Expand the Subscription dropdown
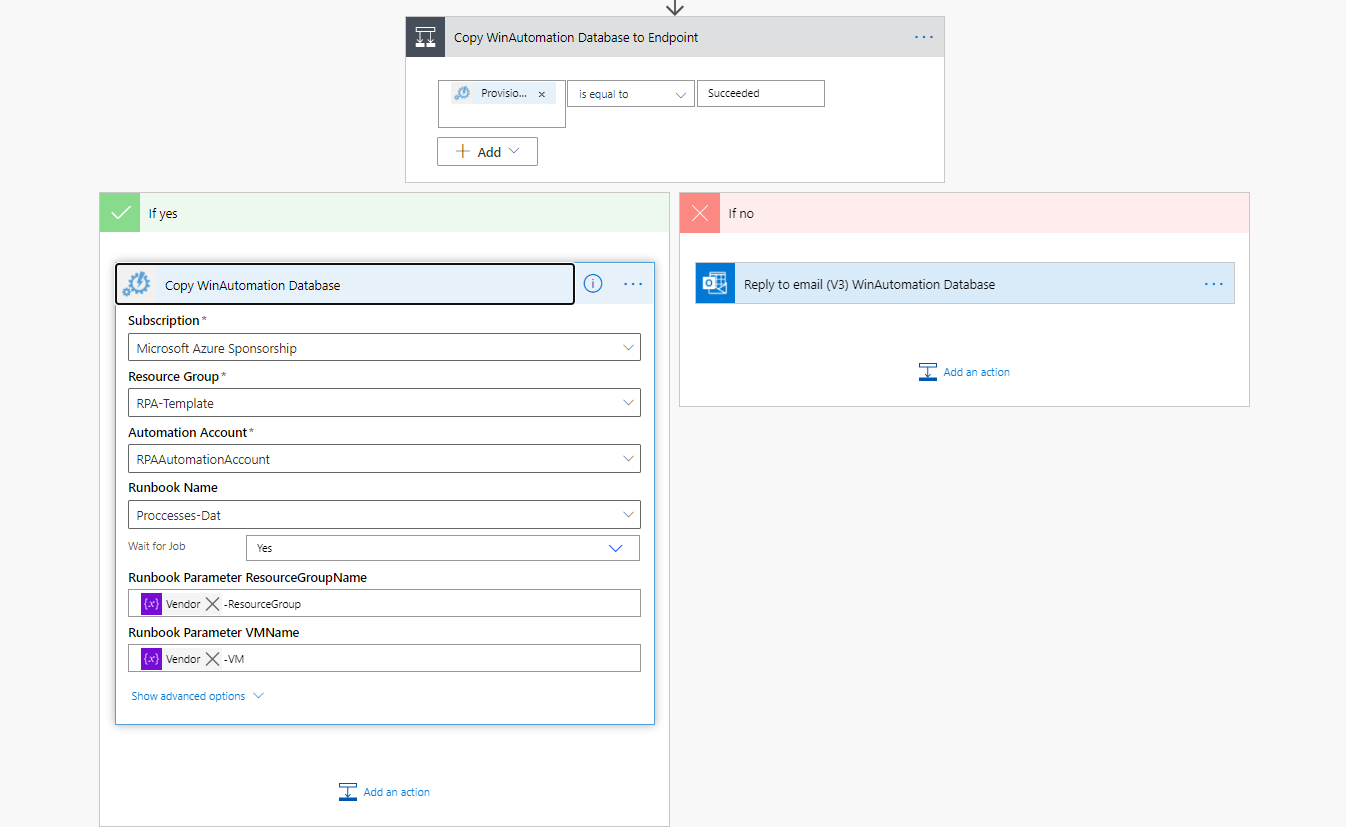This screenshot has width=1346, height=827. tap(384, 348)
